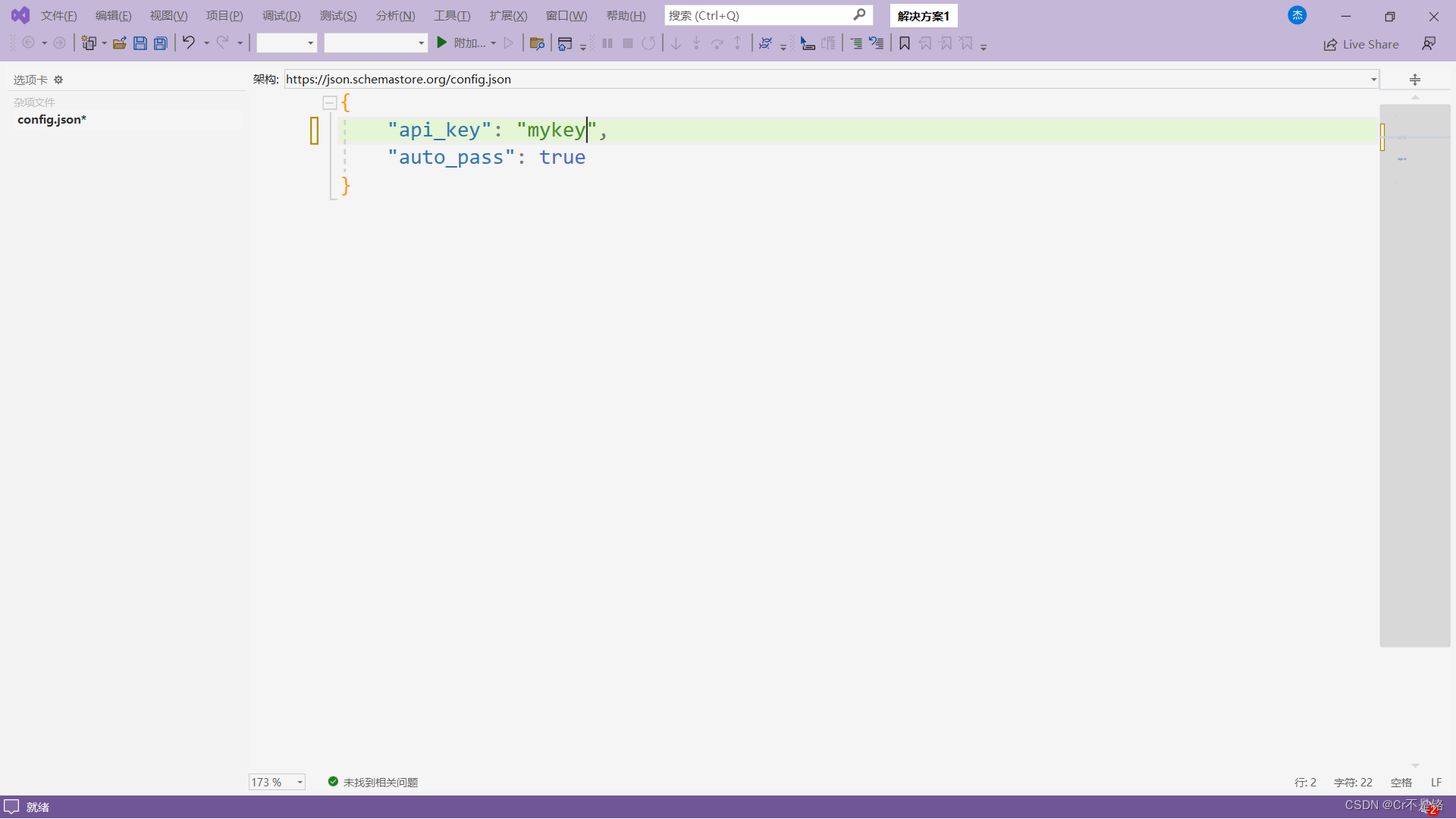Image resolution: width=1456 pixels, height=819 pixels.
Task: Open the Tools menu
Action: pyautogui.click(x=452, y=16)
